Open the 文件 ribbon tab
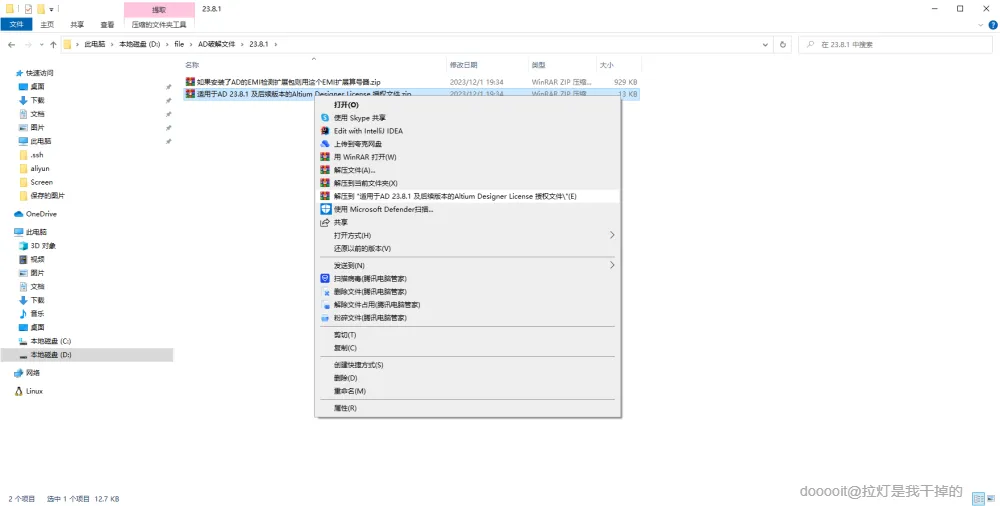This screenshot has width=1000, height=506. click(x=17, y=24)
